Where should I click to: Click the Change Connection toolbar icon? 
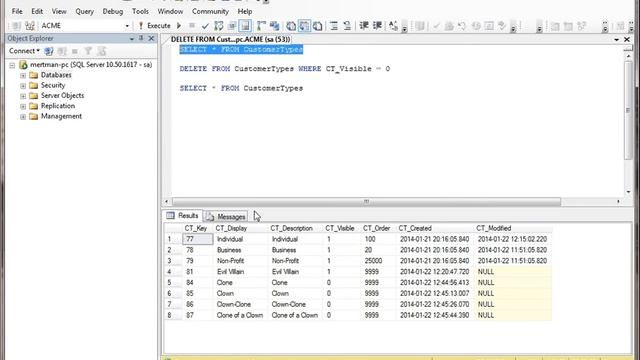pos(30,26)
